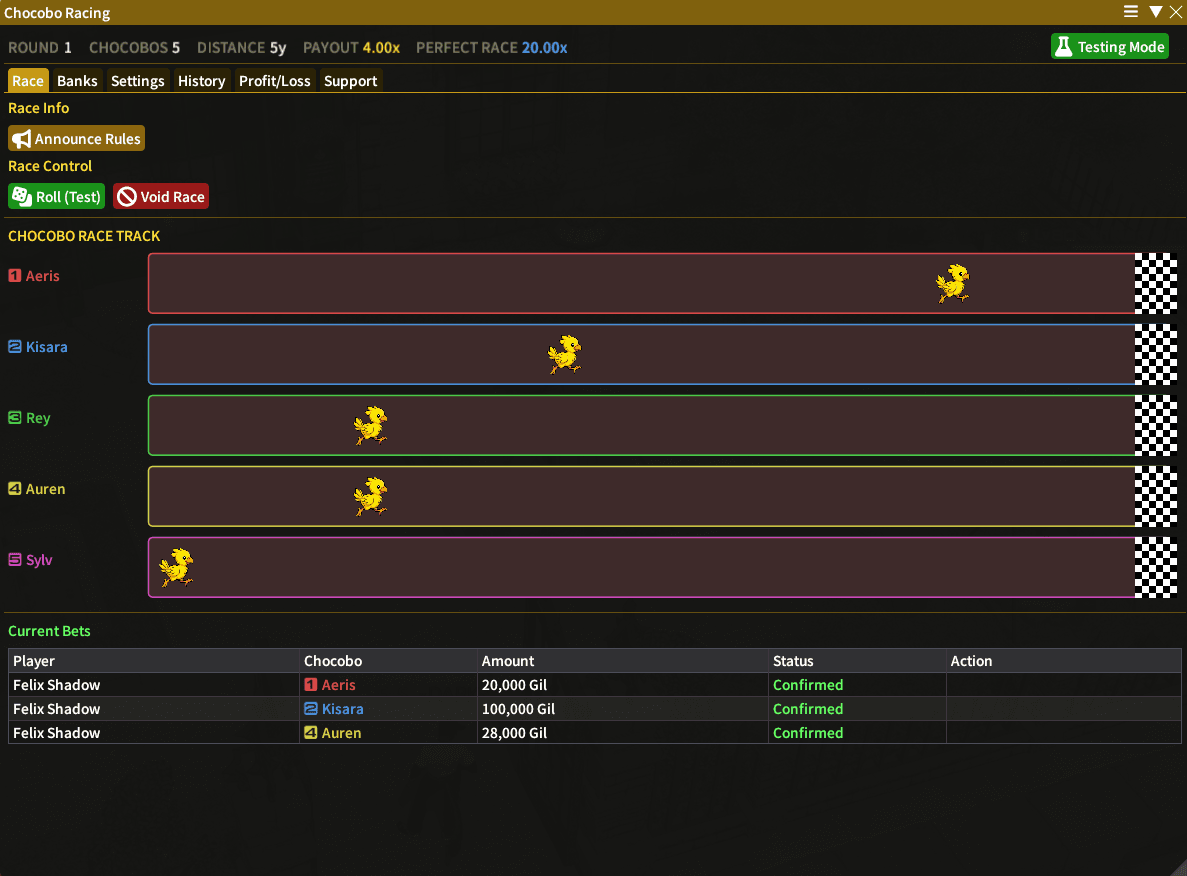Open the Support tab
The image size is (1187, 876).
click(x=350, y=81)
